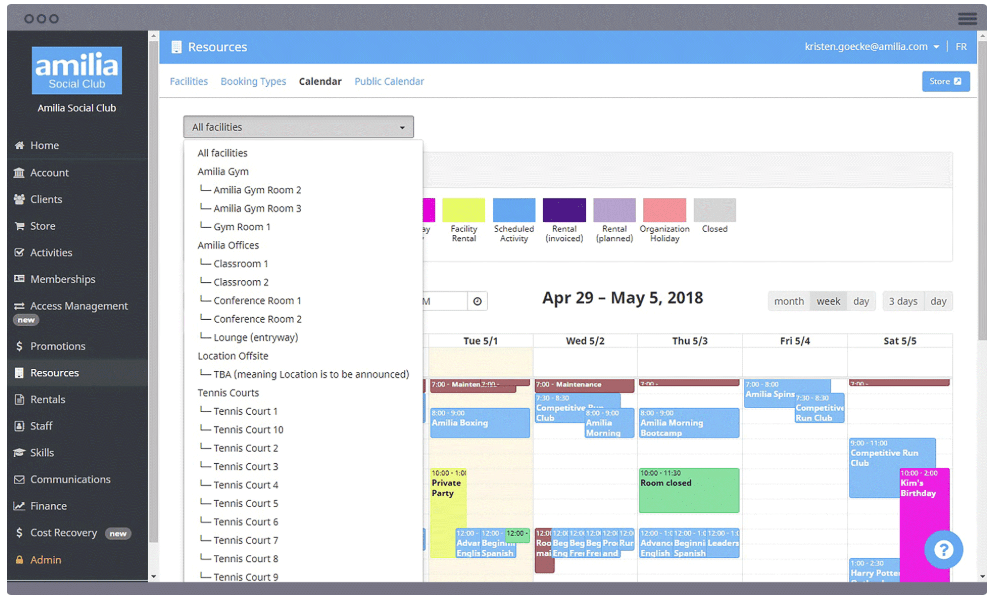Switch to the Calendar tab
The height and width of the screenshot is (602, 997).
pos(320,81)
